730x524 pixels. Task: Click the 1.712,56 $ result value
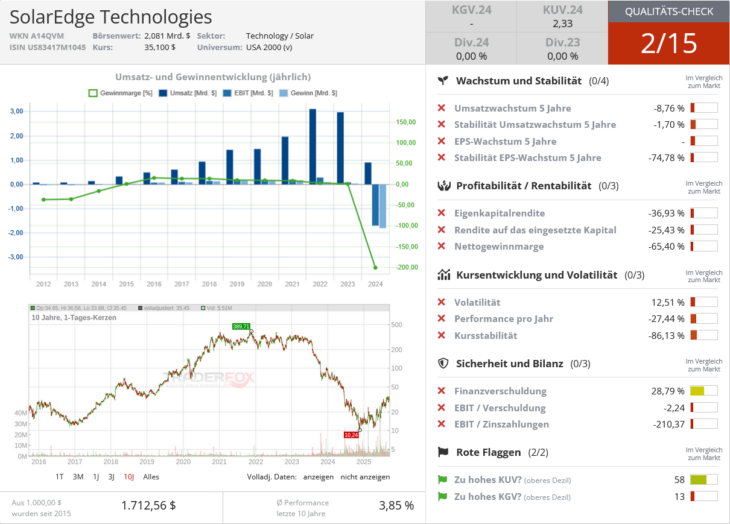pos(149,505)
